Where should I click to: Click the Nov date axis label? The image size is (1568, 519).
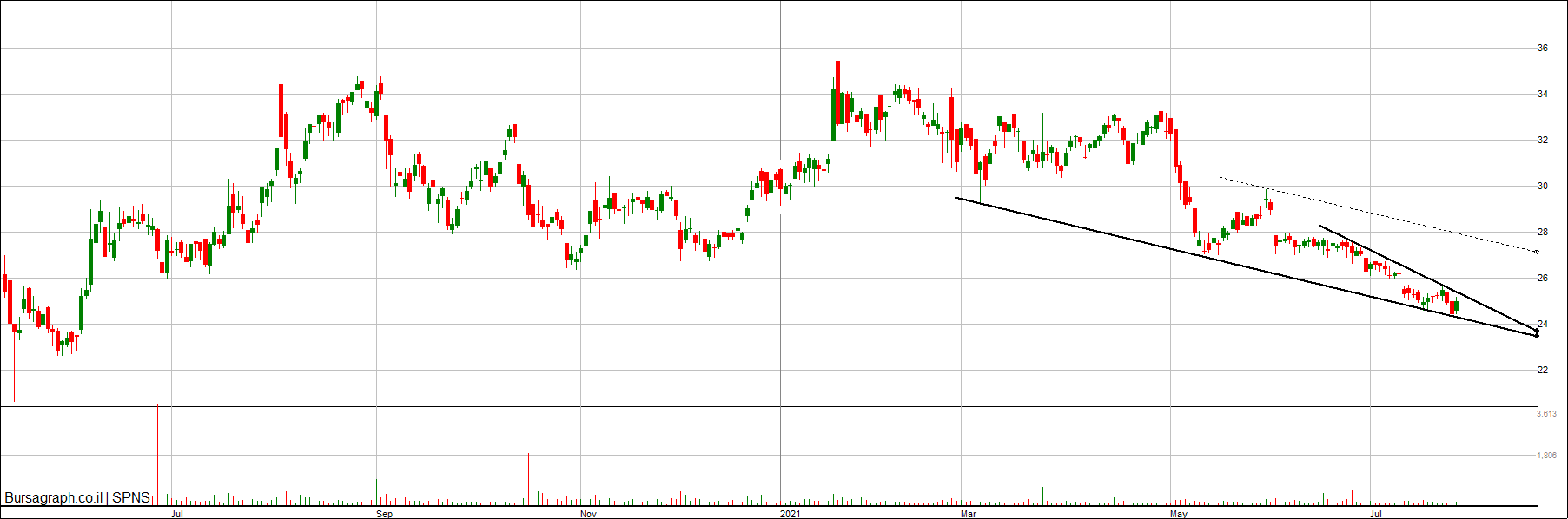pyautogui.click(x=588, y=514)
